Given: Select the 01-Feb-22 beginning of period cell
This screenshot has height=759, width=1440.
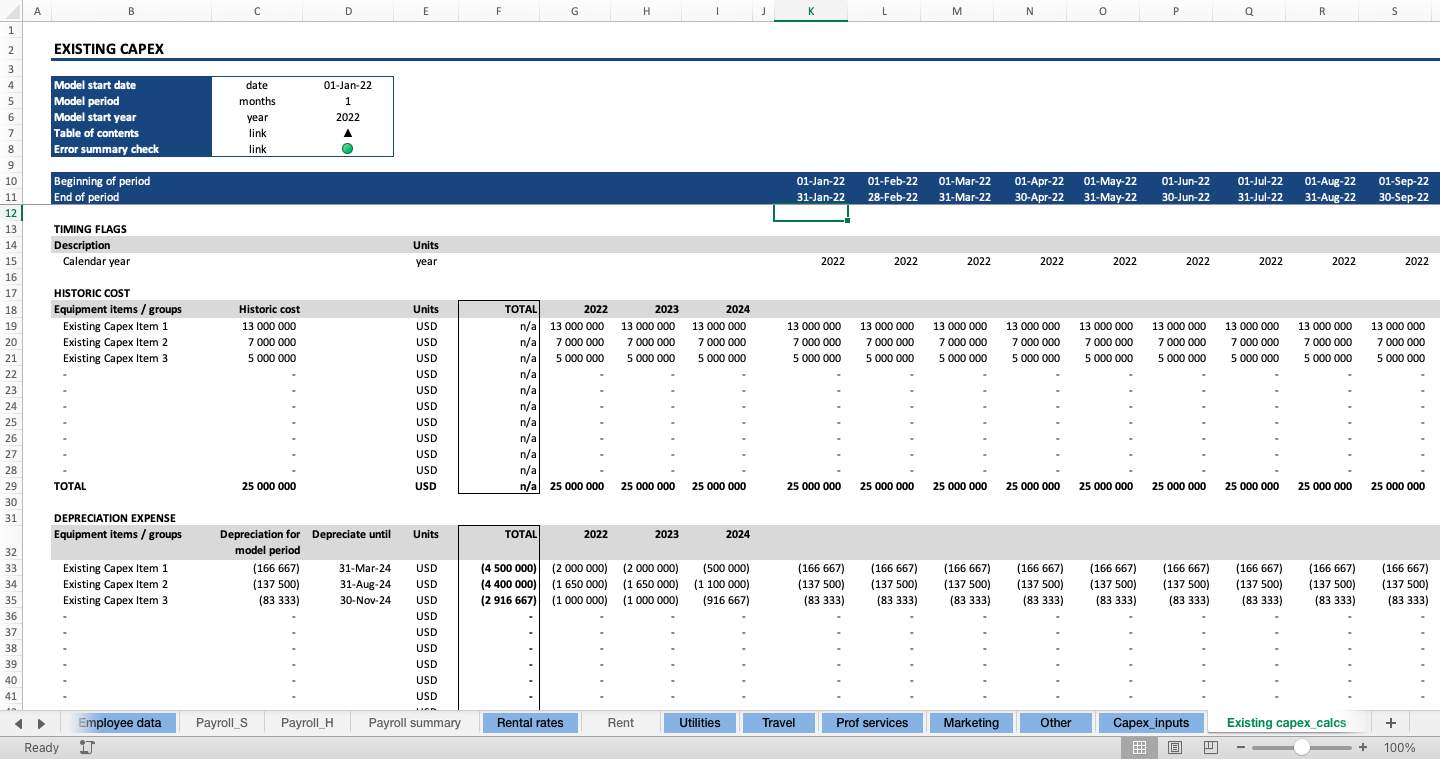Looking at the screenshot, I should 893,181.
